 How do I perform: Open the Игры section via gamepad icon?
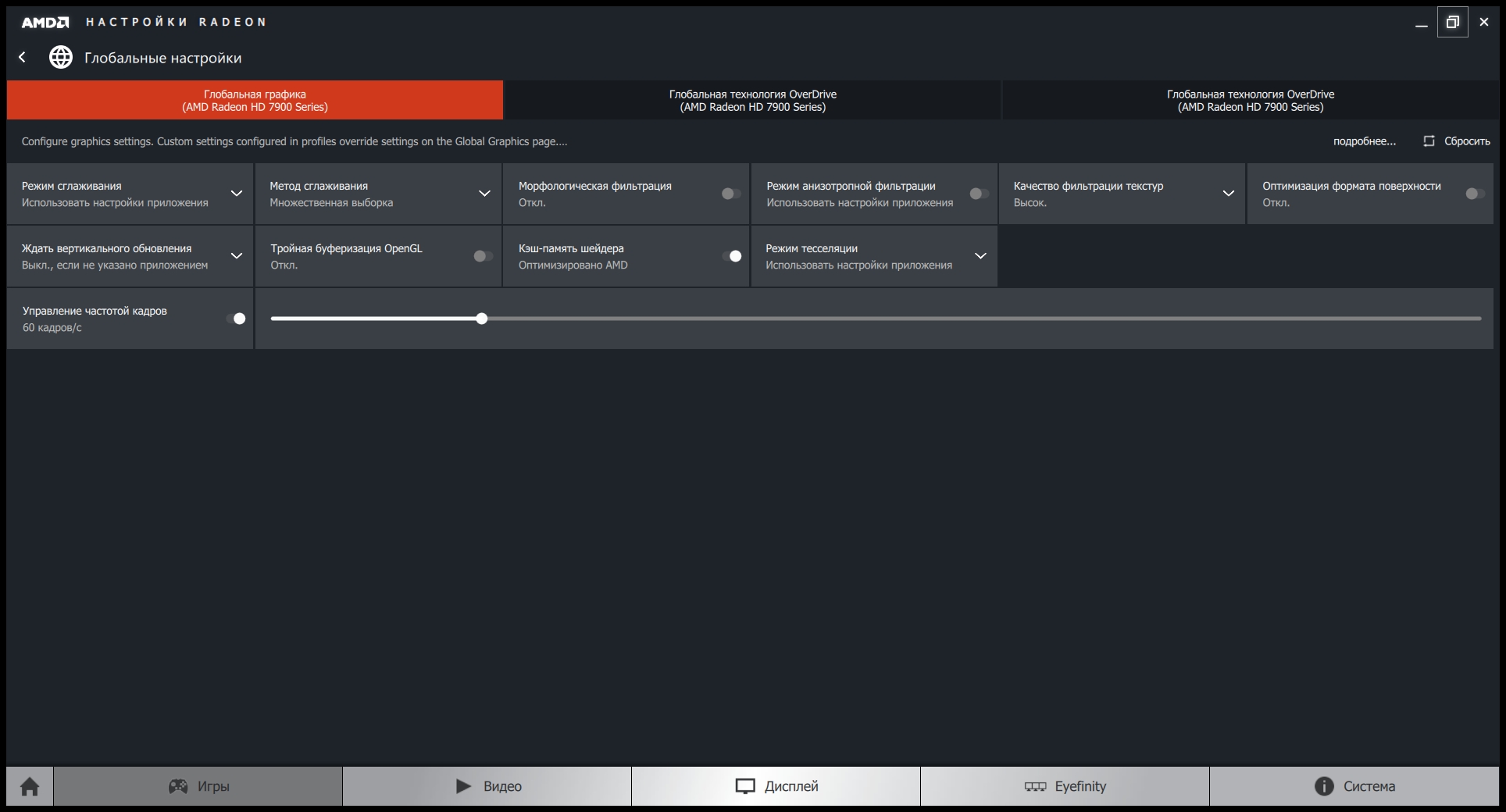(178, 786)
